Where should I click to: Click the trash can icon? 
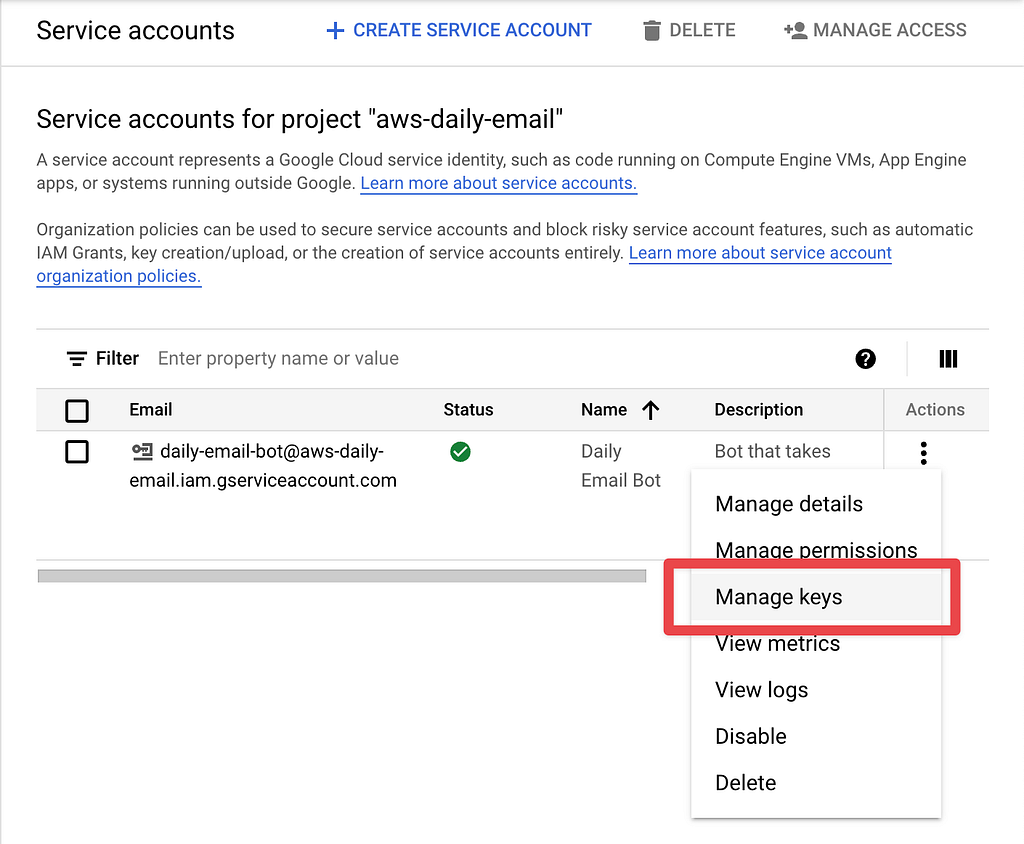651,31
